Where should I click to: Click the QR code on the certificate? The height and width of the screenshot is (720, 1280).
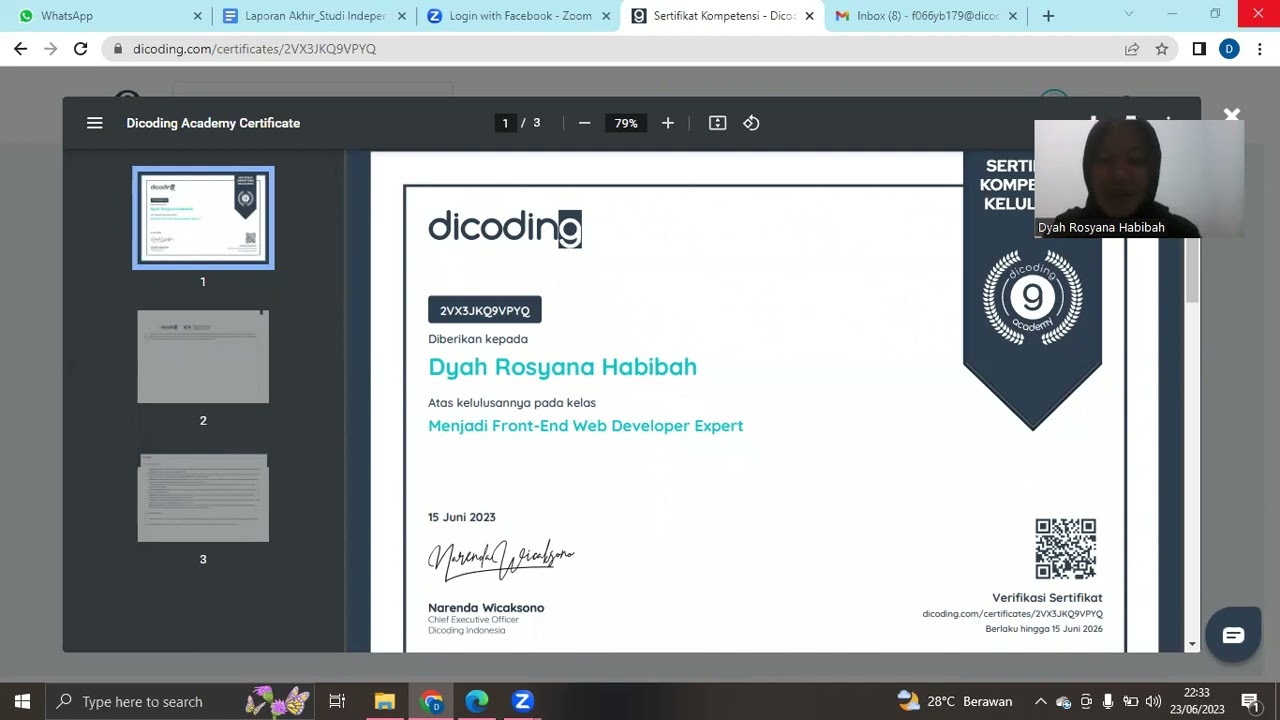click(x=1065, y=548)
